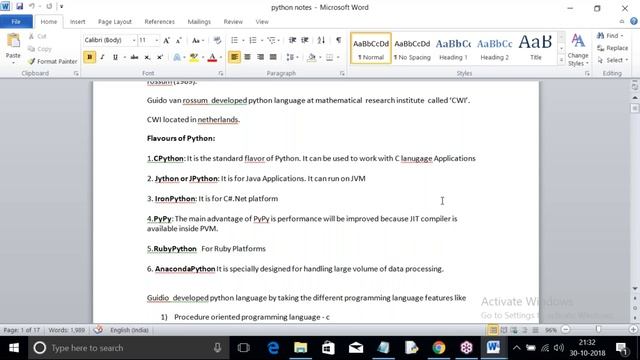Click Decrease Indent icon
Viewport: 640px width, 360px height.
[292, 40]
